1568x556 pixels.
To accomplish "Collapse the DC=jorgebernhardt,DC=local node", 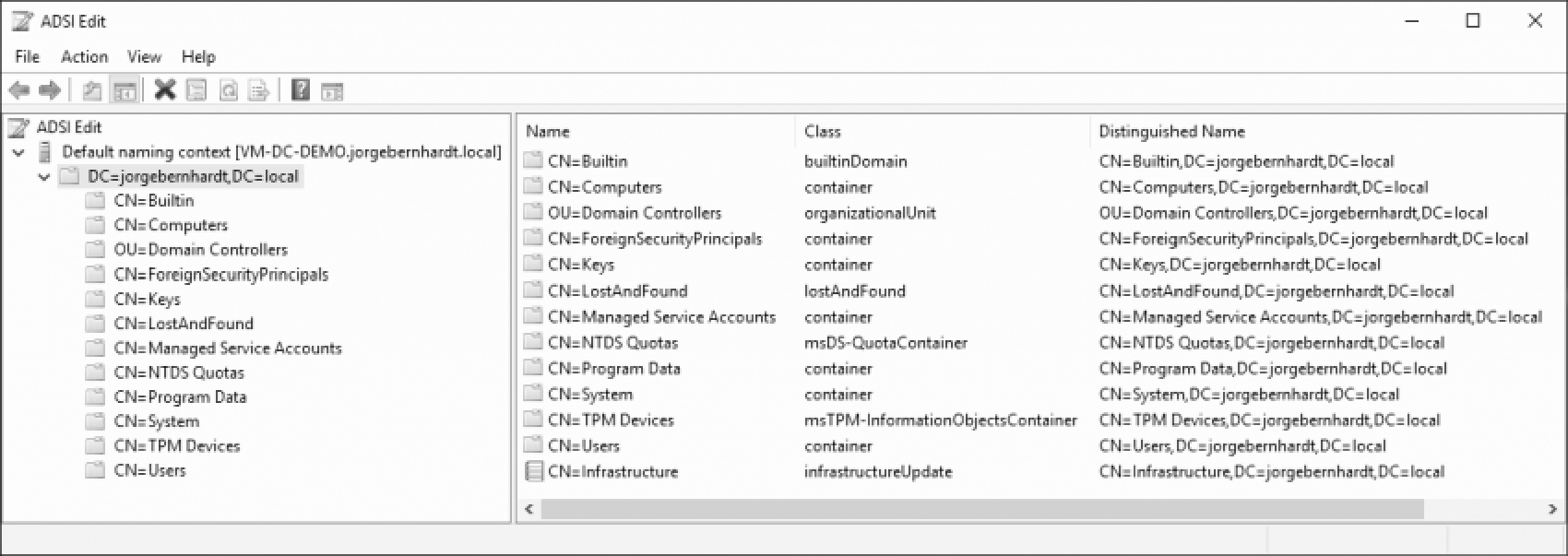I will 43,176.
